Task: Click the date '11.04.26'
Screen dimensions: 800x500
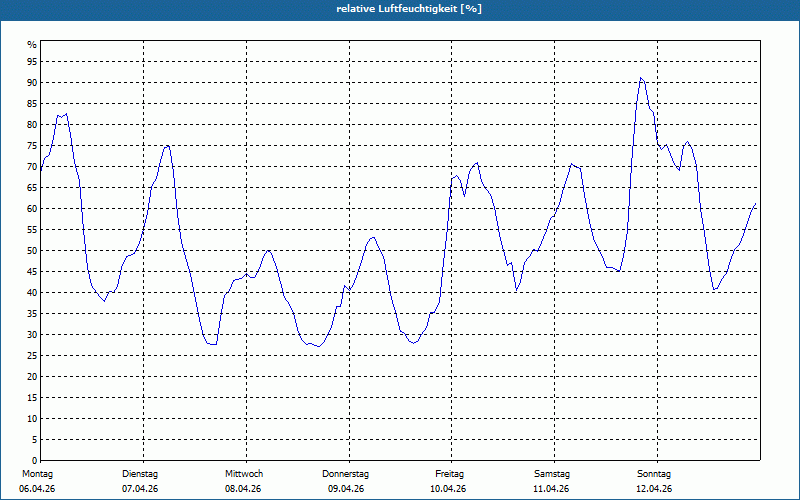Action: tap(551, 489)
